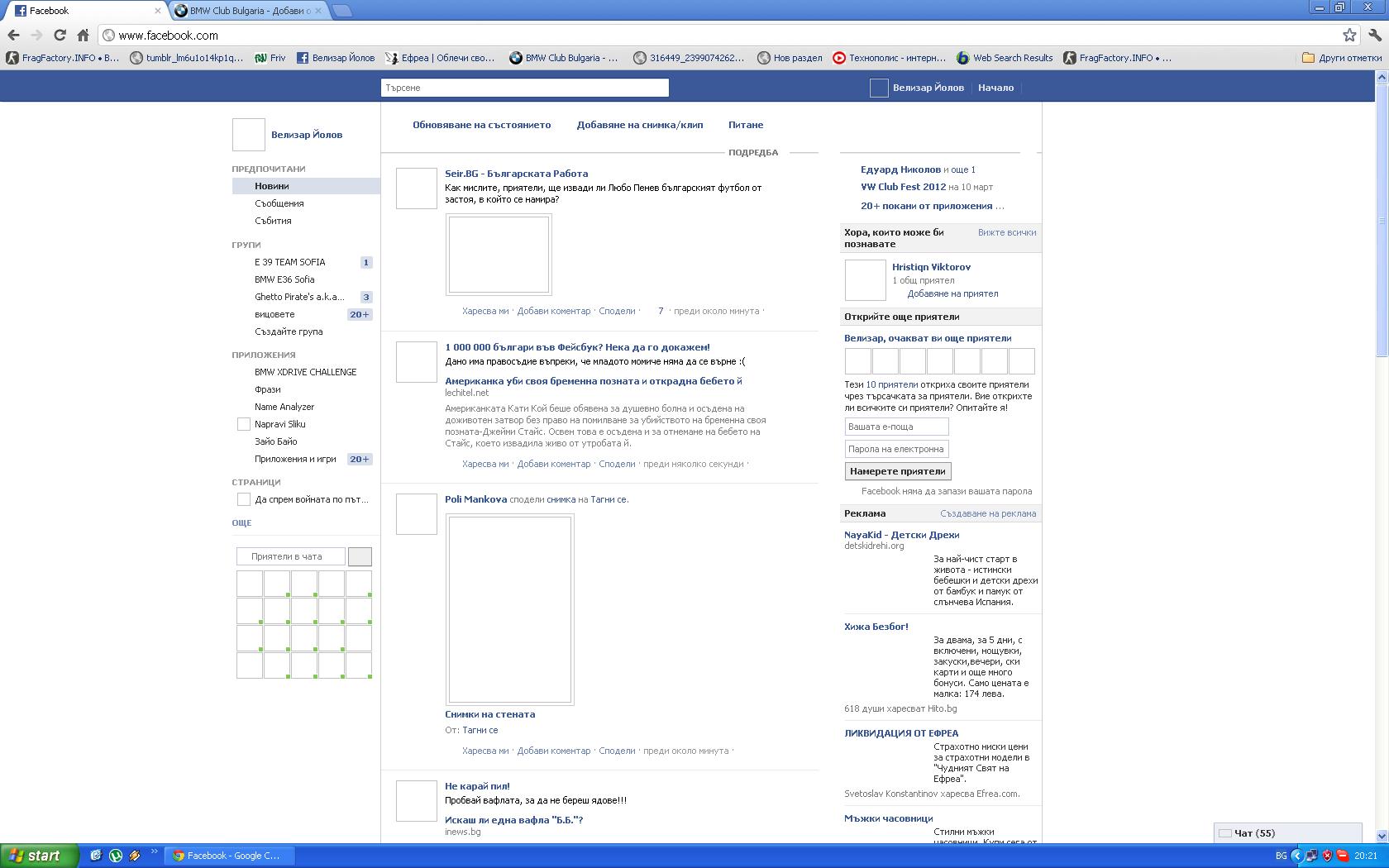Open the image in the Seir.BG post

coord(499,255)
